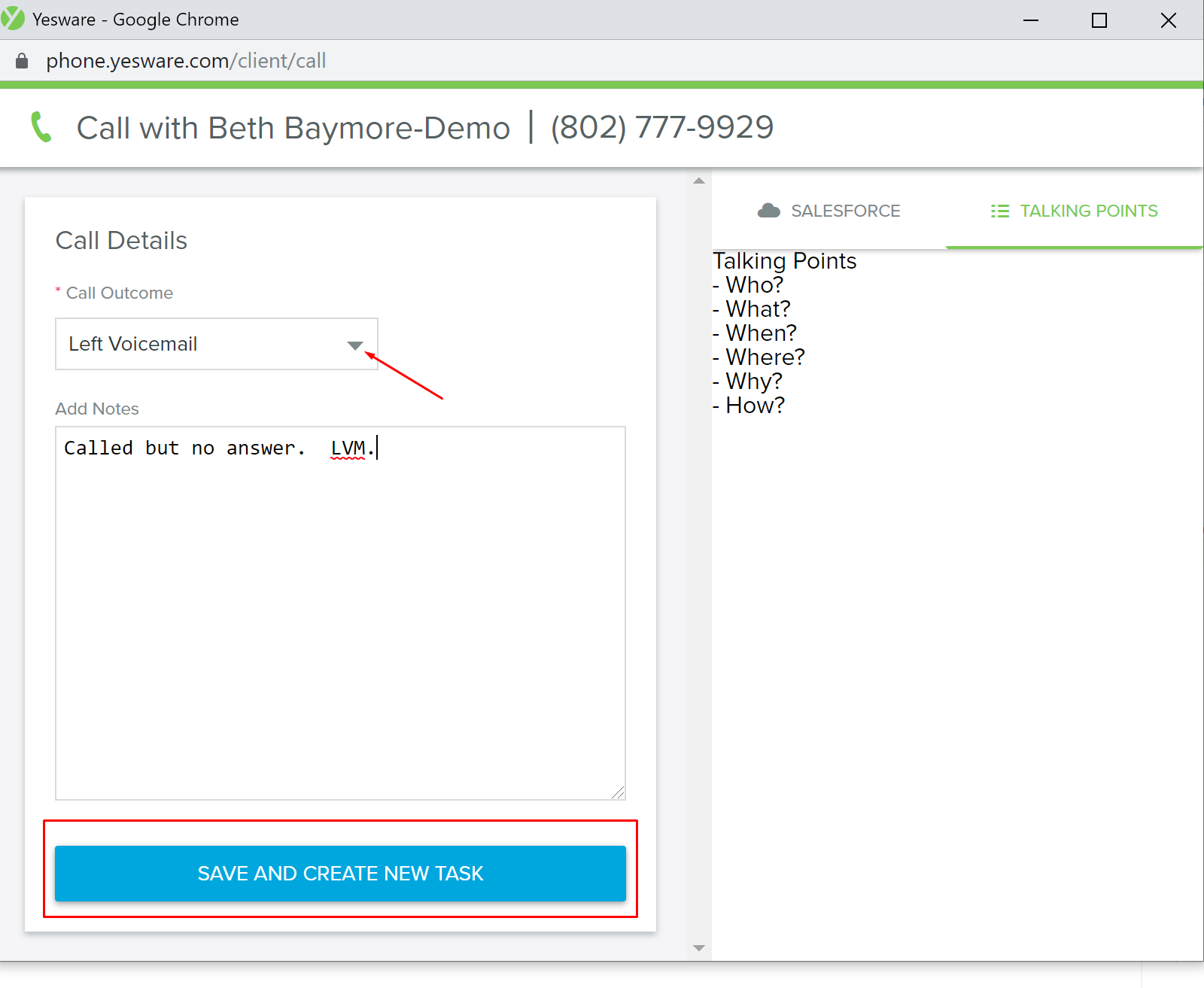Image resolution: width=1204 pixels, height=988 pixels.
Task: Click the padlock site security icon
Action: pyautogui.click(x=22, y=61)
